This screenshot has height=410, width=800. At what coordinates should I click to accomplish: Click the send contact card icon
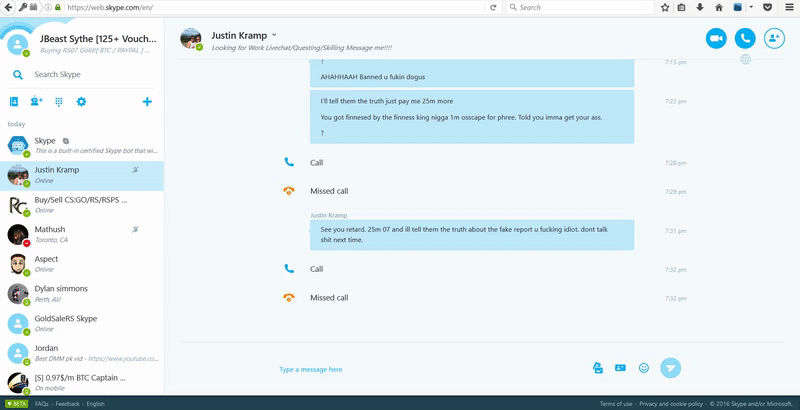[620, 368]
